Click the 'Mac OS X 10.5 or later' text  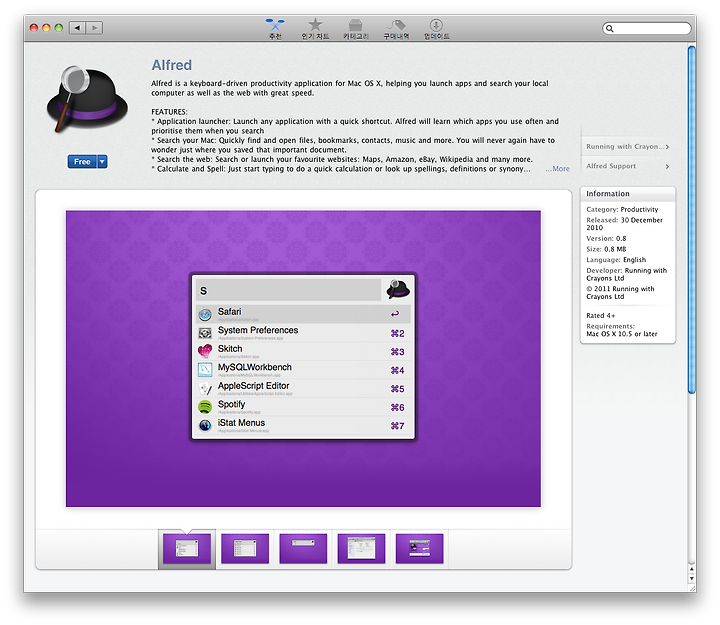[x=622, y=334]
